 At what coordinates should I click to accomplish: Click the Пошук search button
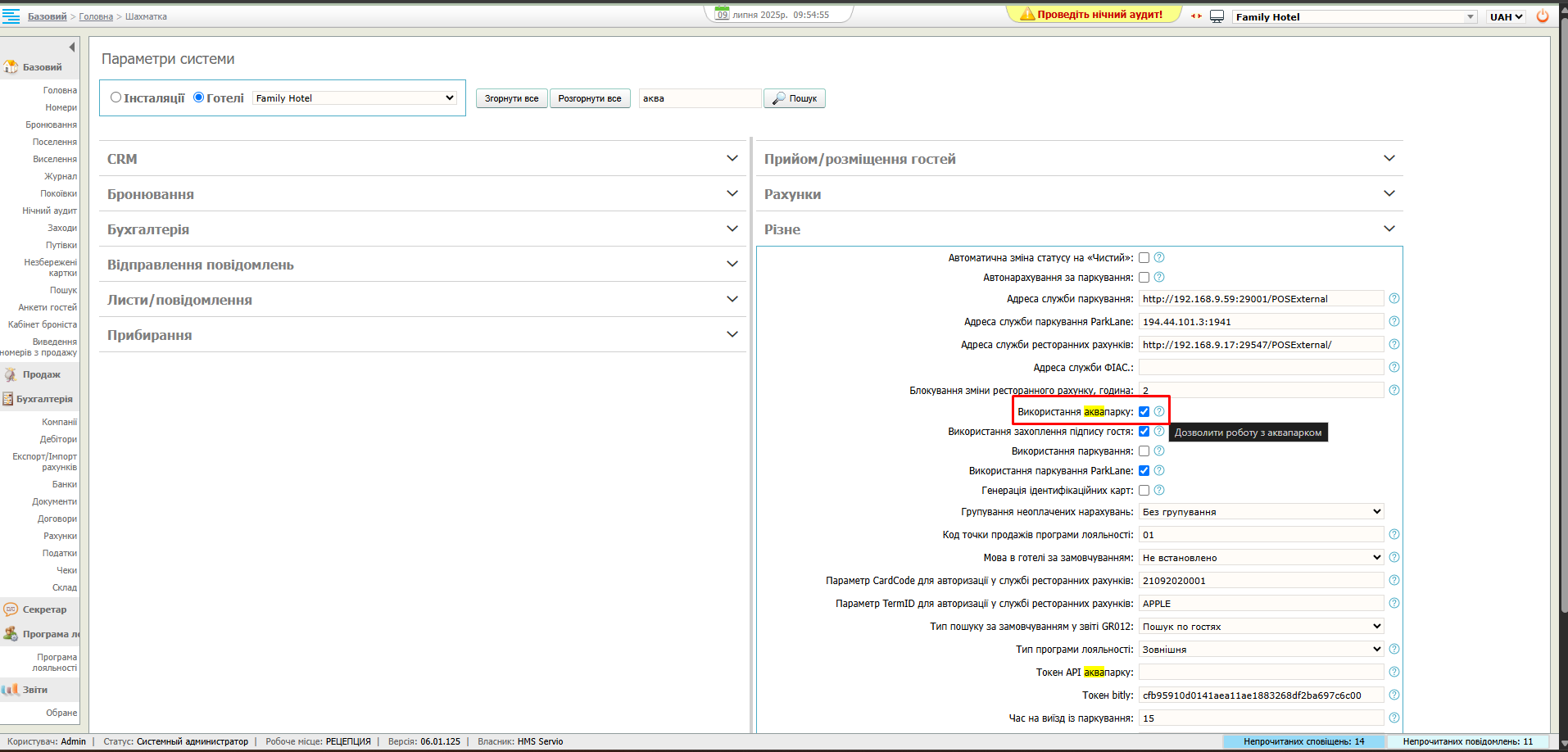794,98
